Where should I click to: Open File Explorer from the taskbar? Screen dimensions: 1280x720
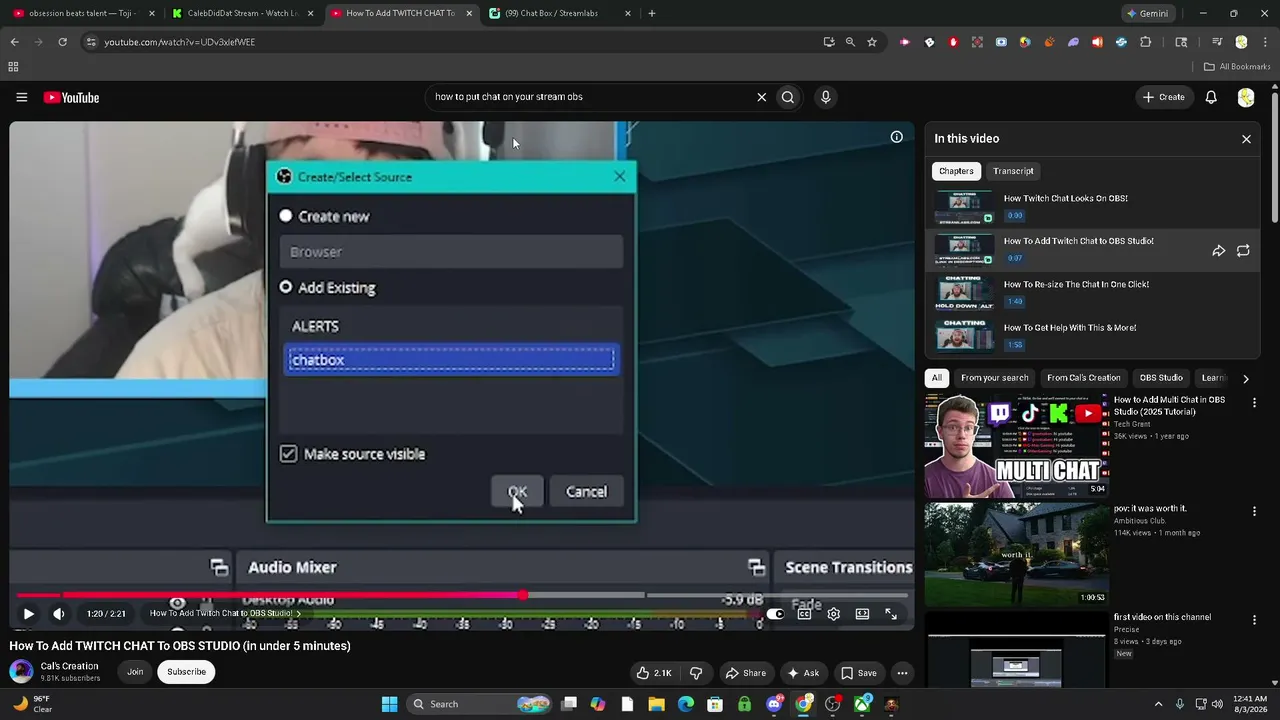[656, 704]
